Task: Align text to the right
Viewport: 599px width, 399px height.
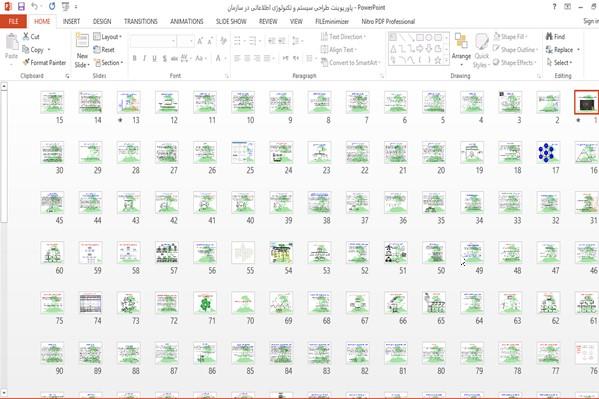Action: click(257, 58)
